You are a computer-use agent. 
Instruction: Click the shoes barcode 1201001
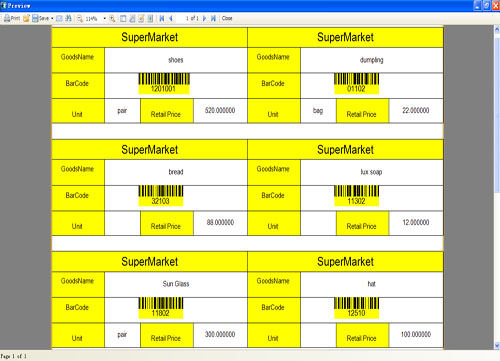click(x=164, y=84)
